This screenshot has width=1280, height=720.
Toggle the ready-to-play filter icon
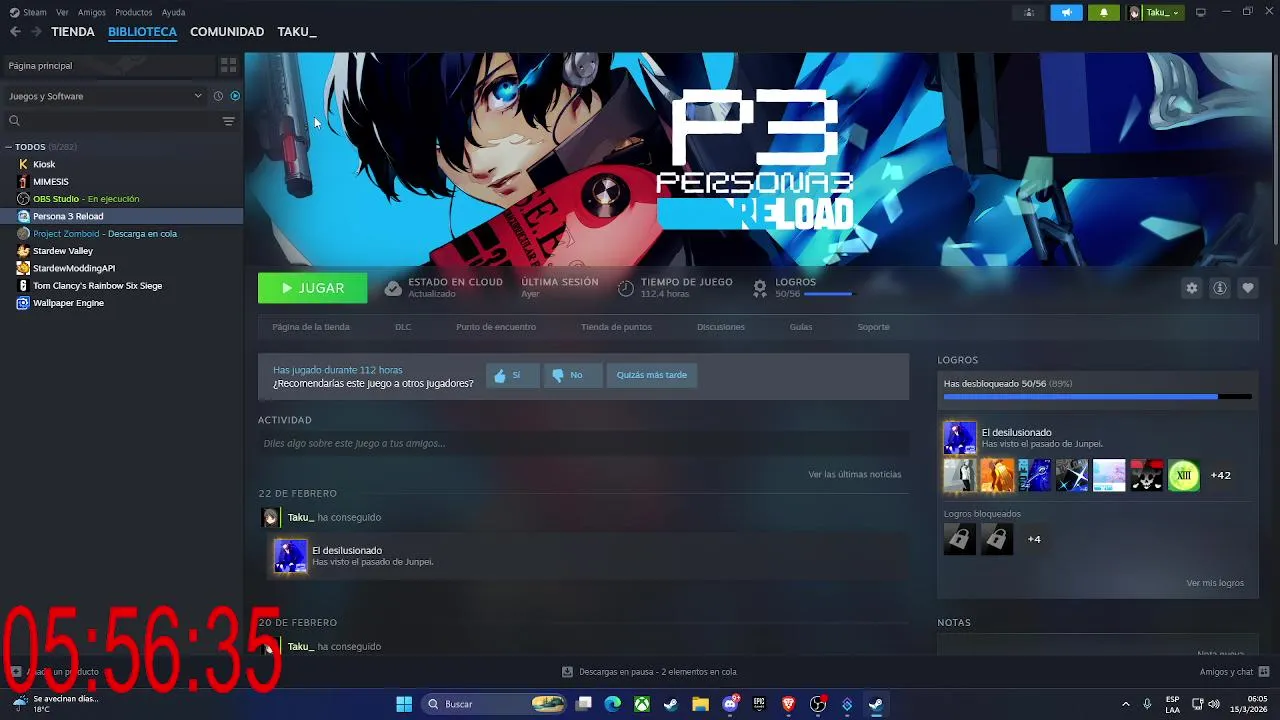[235, 96]
